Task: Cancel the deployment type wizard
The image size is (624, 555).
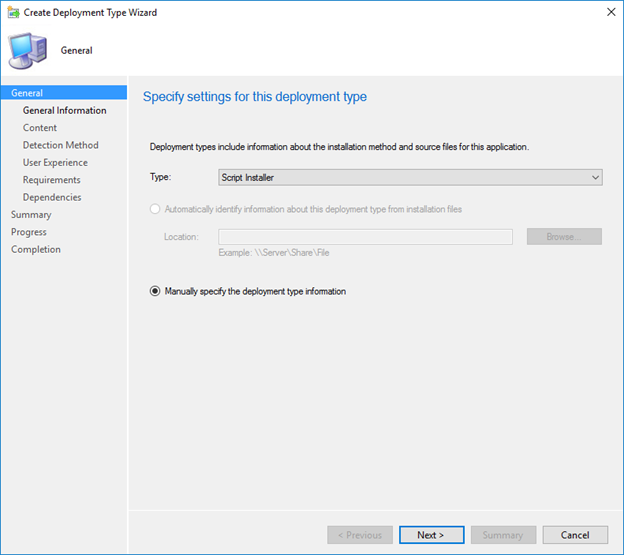Action: 574,535
